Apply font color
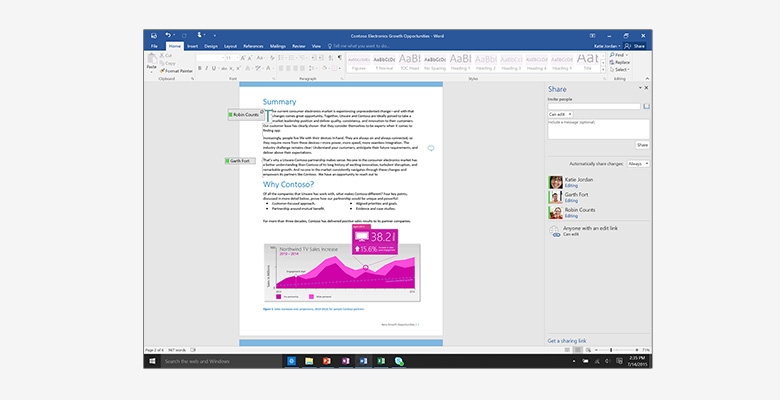Screen dimensions: 780x400 click(x=268, y=68)
